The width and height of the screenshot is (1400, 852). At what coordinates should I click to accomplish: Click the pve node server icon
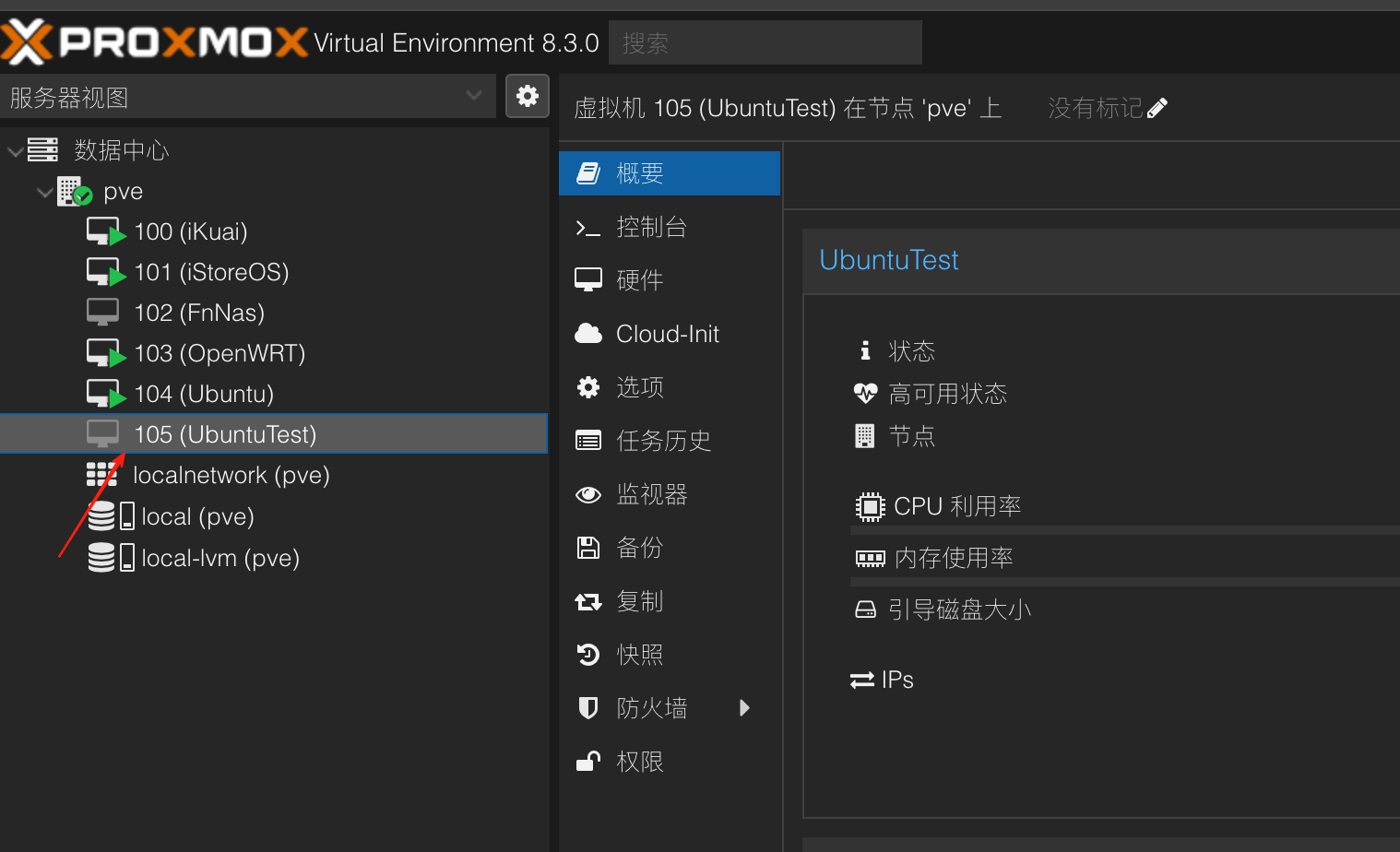[74, 192]
